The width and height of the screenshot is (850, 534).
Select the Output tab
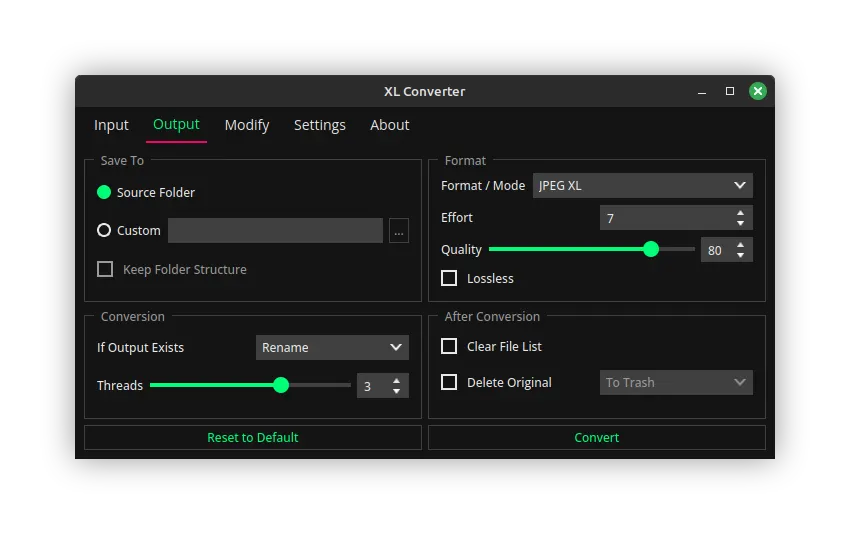pos(176,125)
